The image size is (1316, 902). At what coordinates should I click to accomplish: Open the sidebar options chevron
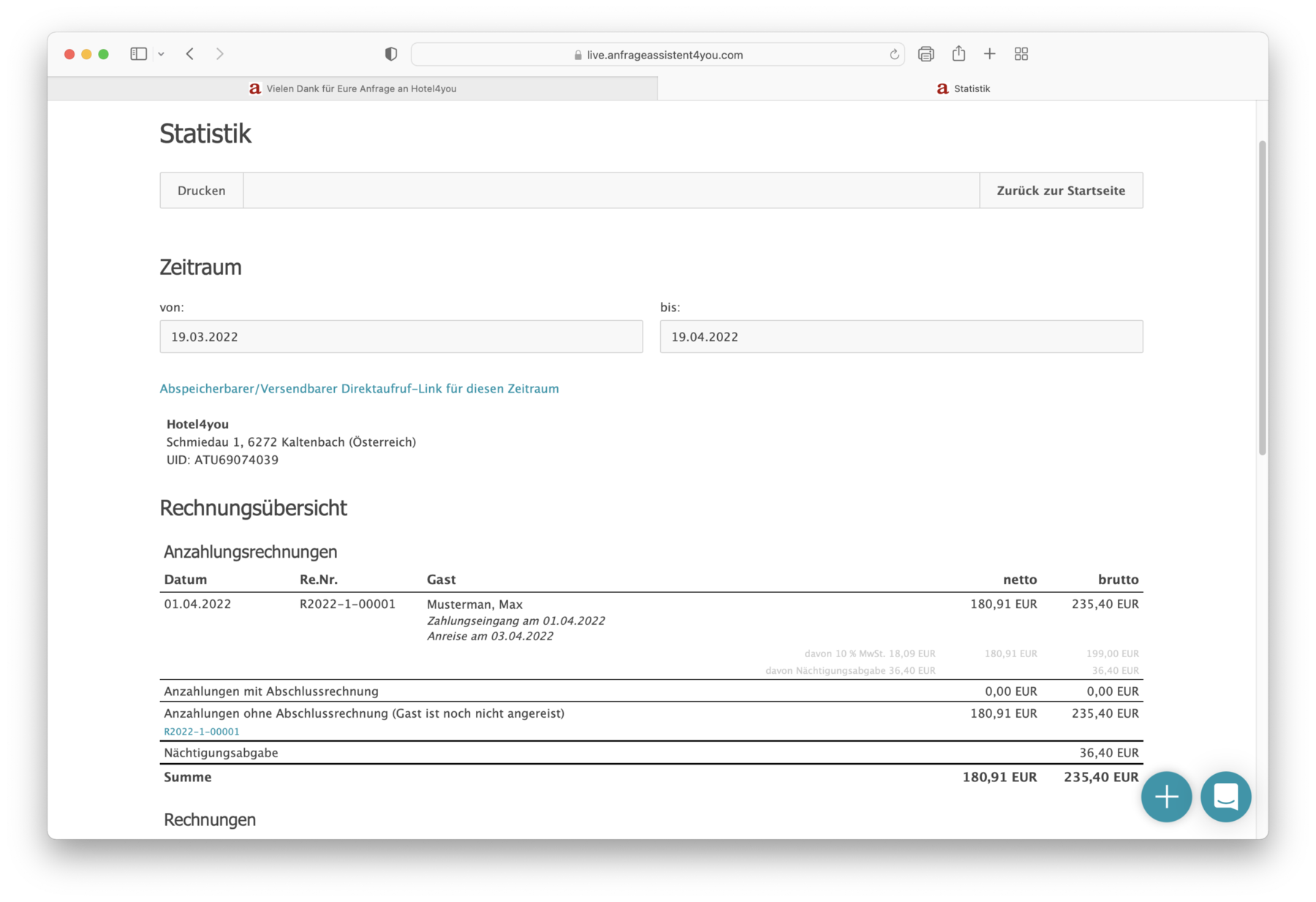point(161,54)
